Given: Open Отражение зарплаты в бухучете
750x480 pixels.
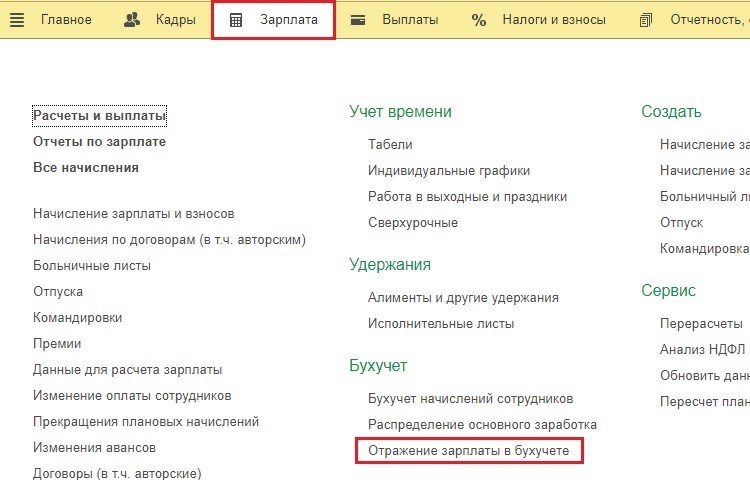Looking at the screenshot, I should point(468,451).
